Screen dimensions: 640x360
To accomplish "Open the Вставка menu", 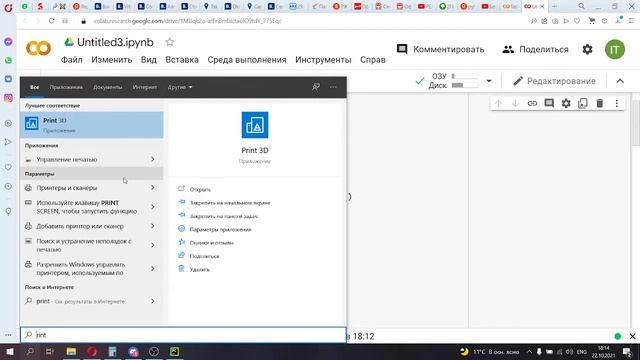I will tap(182, 60).
